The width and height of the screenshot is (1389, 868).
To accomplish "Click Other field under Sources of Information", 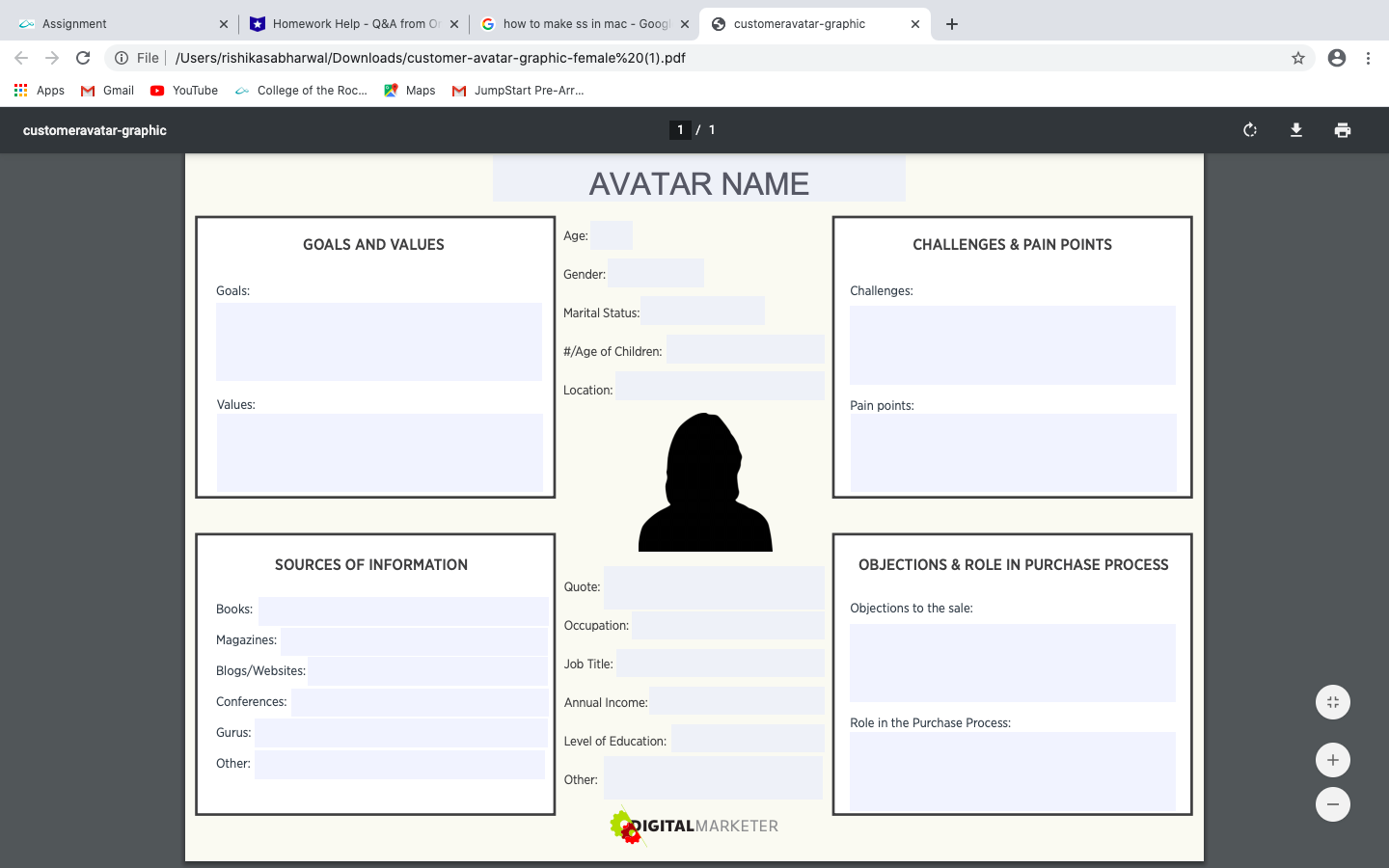I will coord(400,765).
